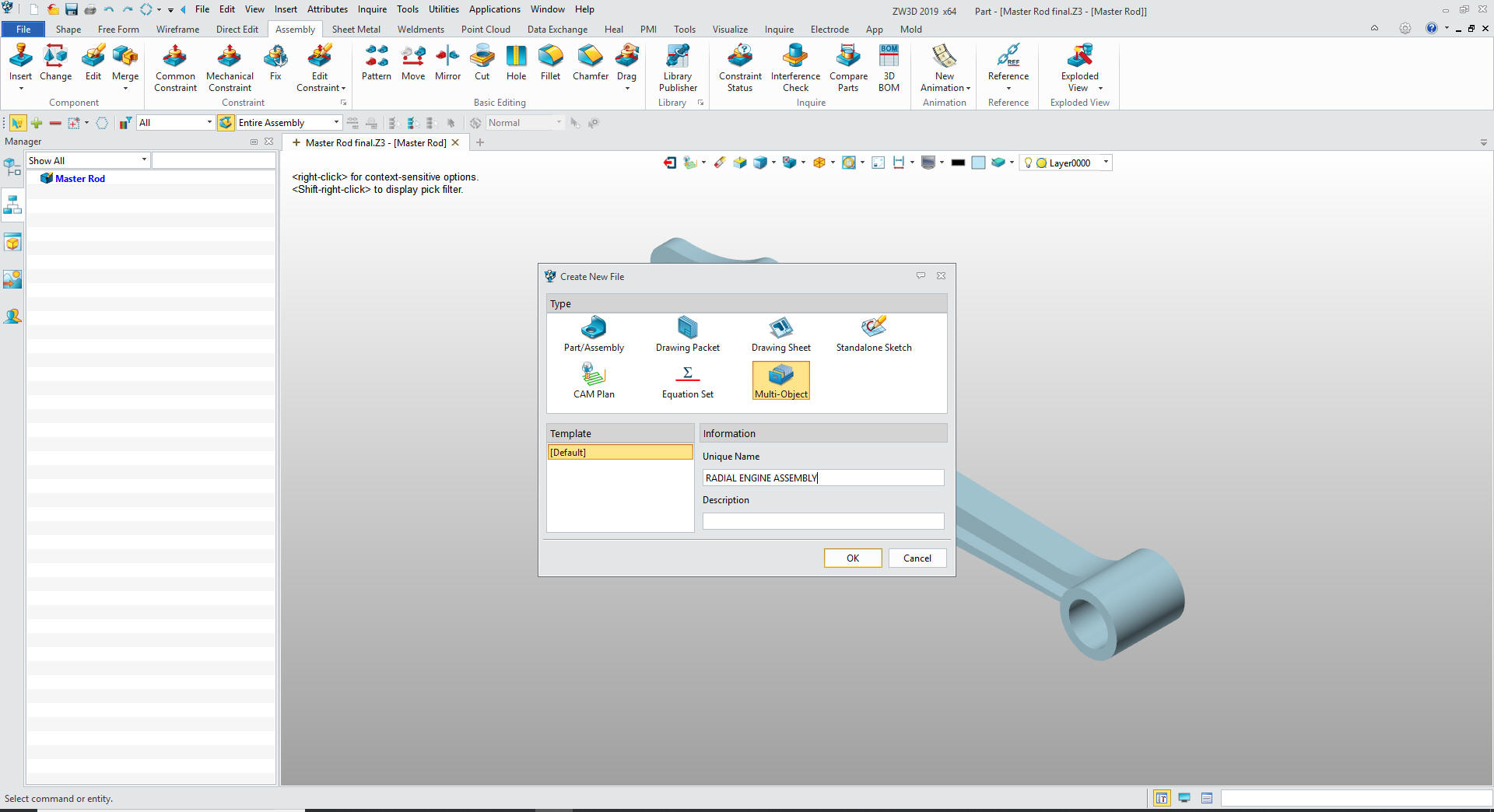Click the black color swatch in view toolbar
The image size is (1494, 812).
pos(958,163)
